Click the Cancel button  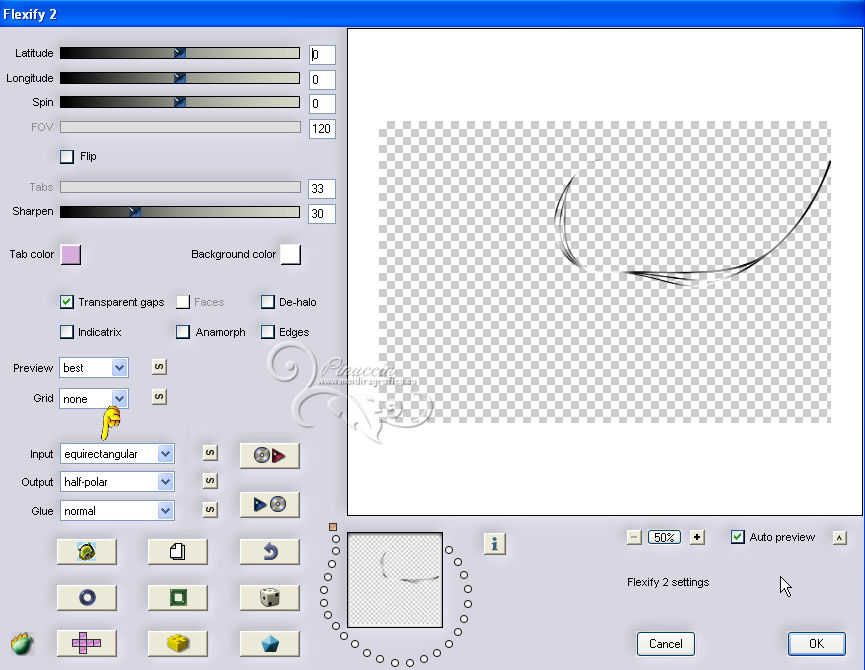tap(665, 644)
